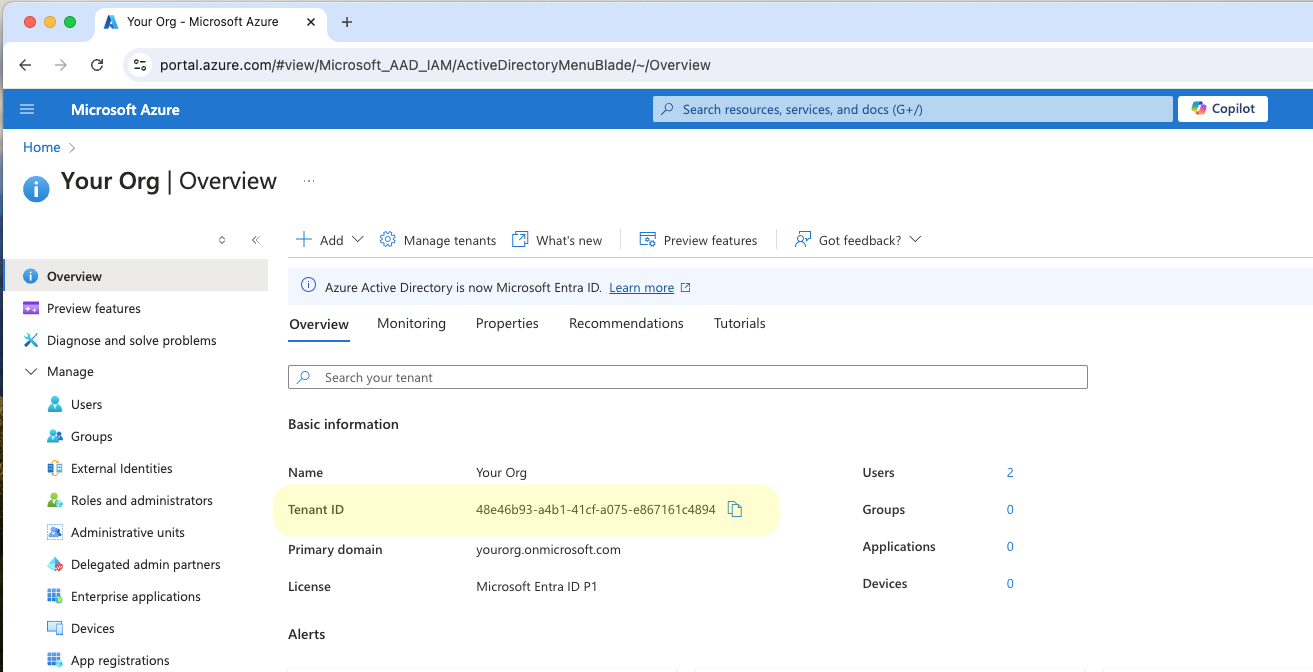Click the Learn more link
1313x672 pixels.
point(641,288)
